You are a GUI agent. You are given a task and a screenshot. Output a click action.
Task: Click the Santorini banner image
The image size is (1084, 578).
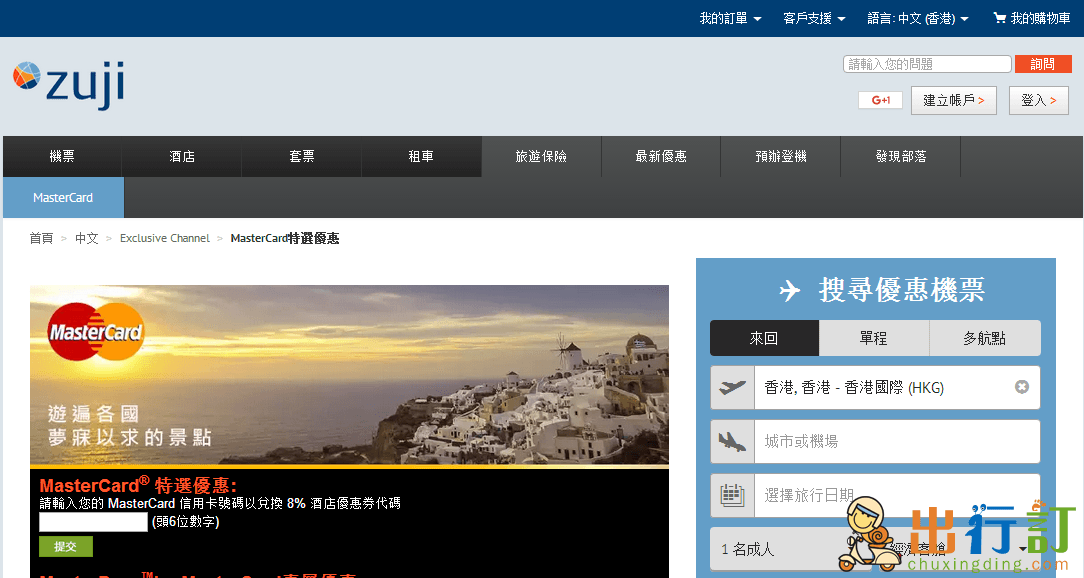point(349,376)
